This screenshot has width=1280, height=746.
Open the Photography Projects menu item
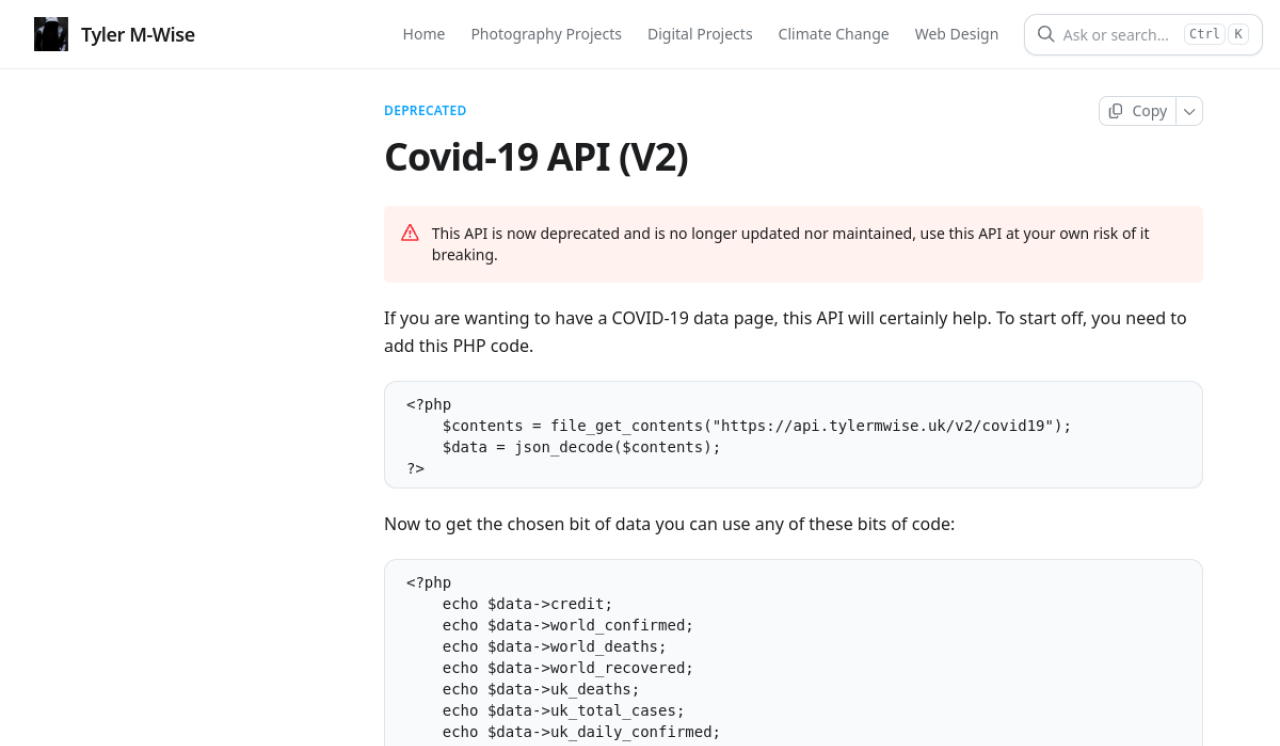point(546,35)
